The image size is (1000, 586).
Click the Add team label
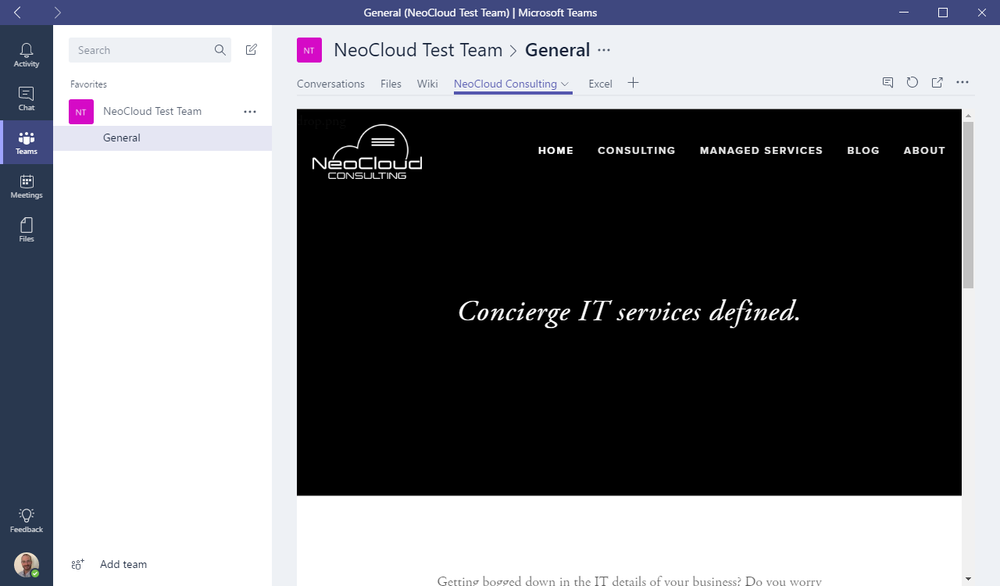(x=123, y=564)
